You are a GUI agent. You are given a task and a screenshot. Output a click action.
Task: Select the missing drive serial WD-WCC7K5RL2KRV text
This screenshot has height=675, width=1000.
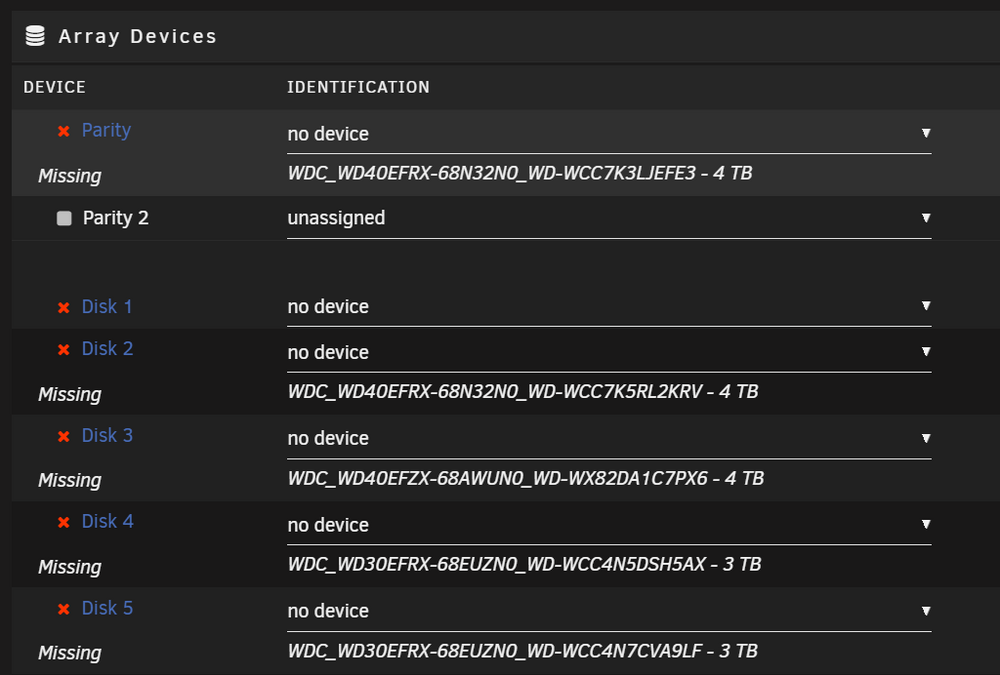(x=615, y=392)
